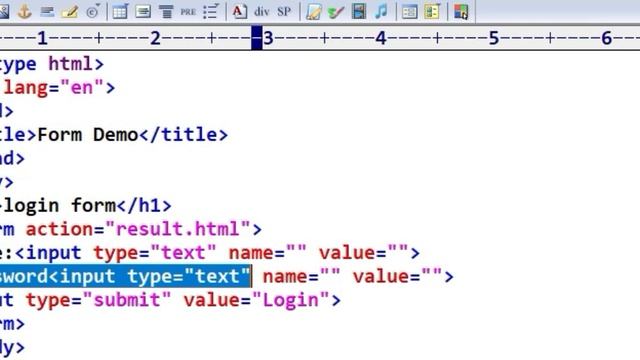
Task: Click the ruler at column marker 3
Action: coord(268,38)
